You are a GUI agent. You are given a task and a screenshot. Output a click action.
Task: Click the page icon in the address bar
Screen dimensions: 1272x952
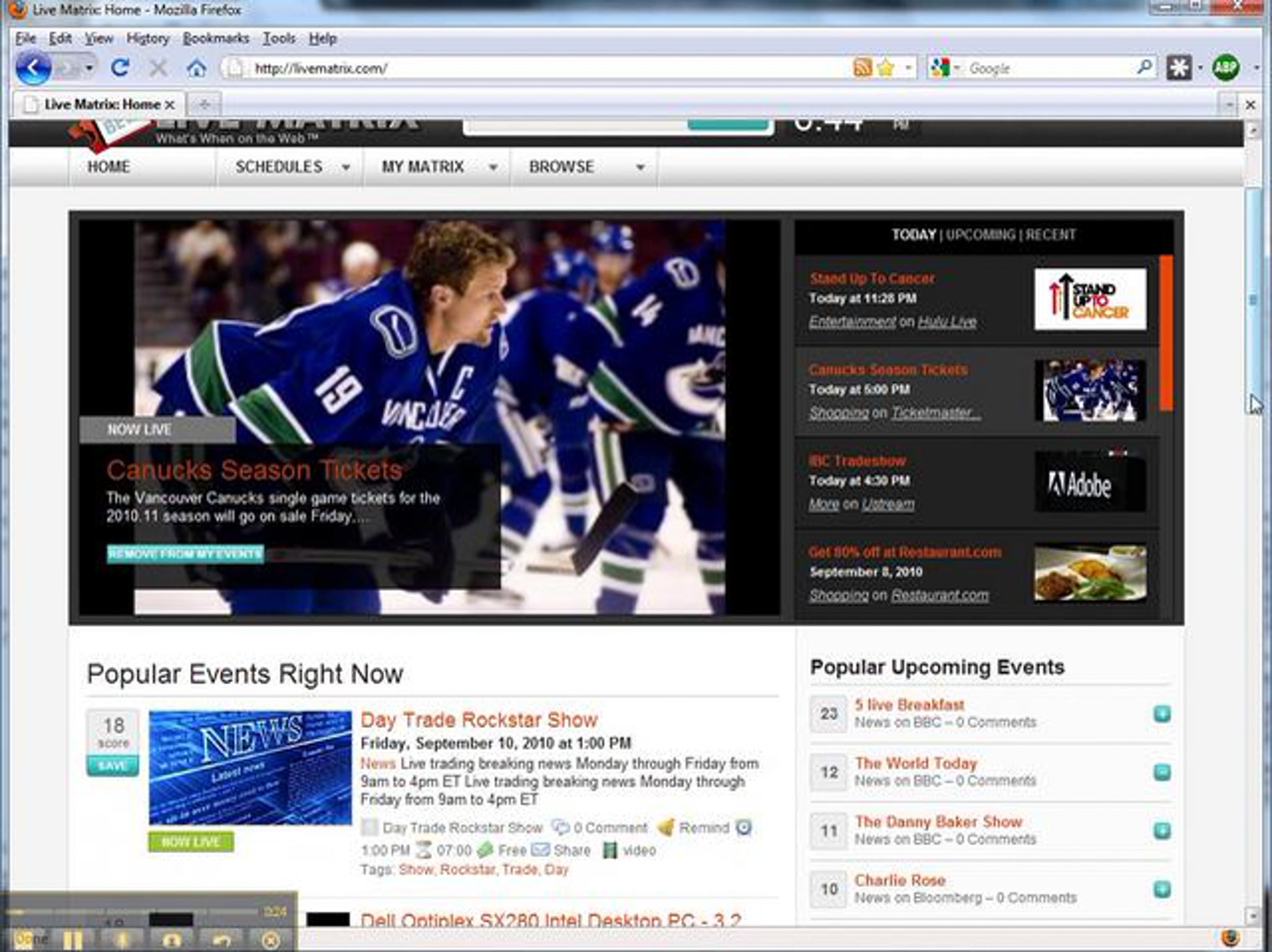(235, 68)
